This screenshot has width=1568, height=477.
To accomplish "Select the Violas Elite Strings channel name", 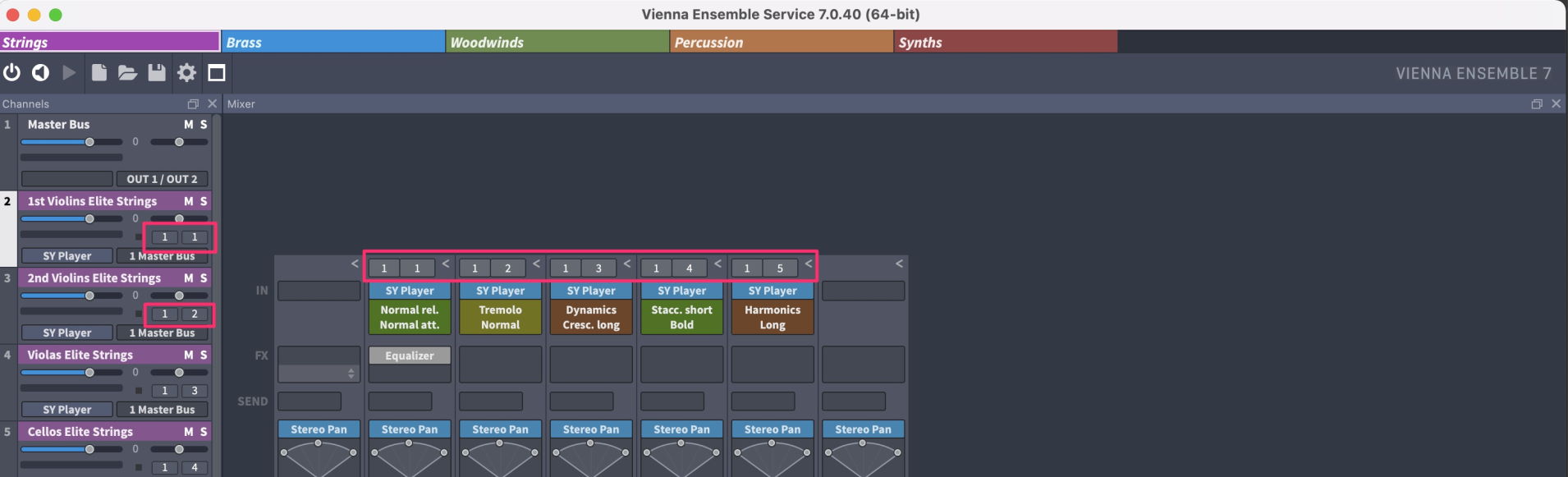I will [80, 355].
